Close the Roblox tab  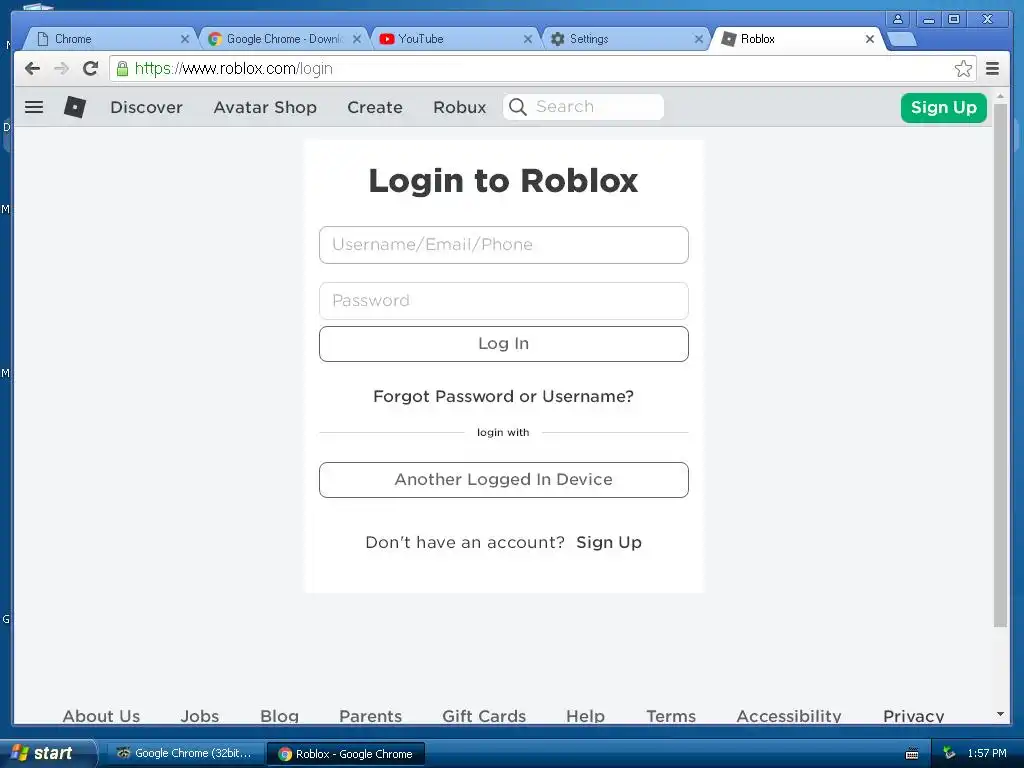(870, 39)
